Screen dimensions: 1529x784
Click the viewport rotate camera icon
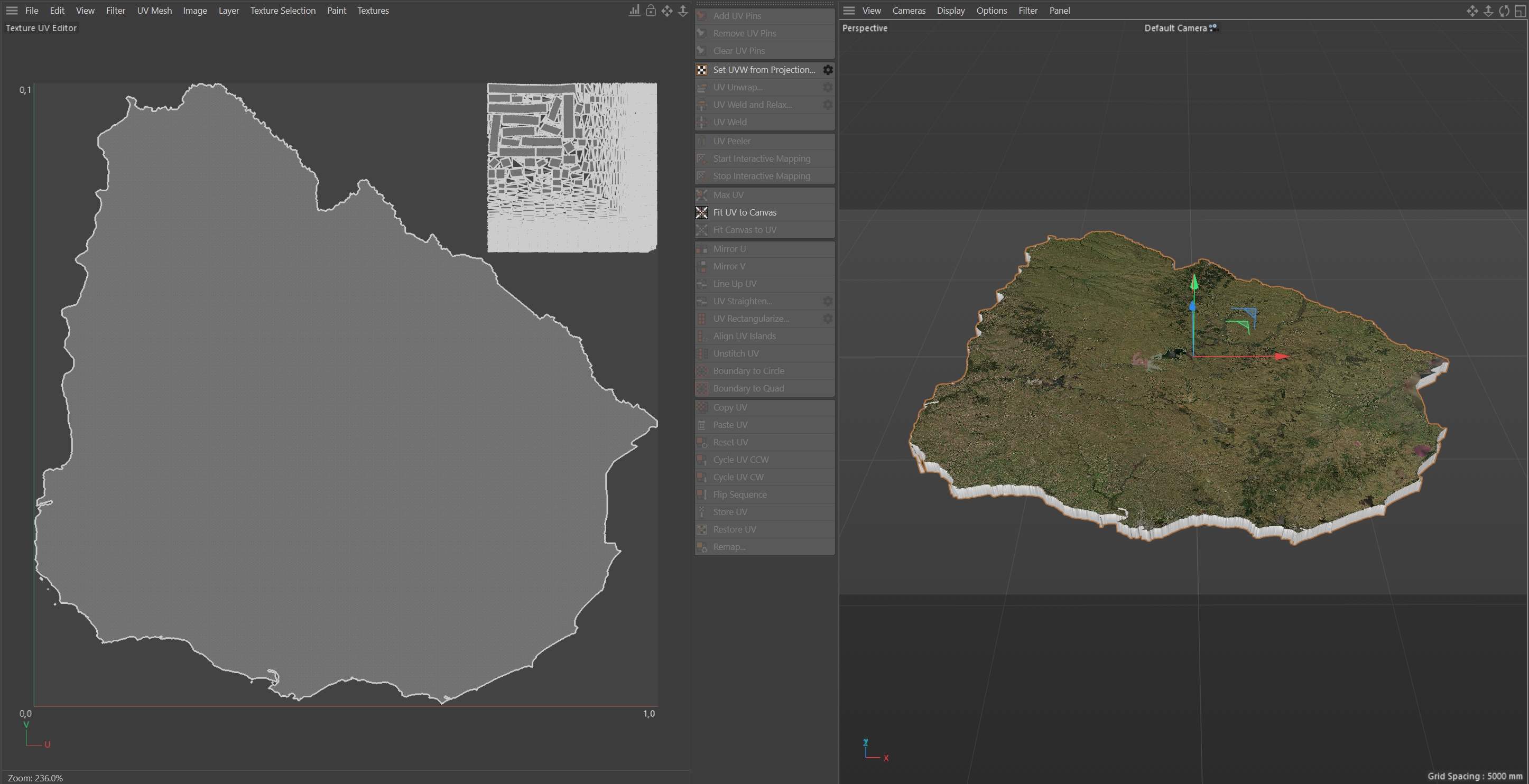point(1504,11)
